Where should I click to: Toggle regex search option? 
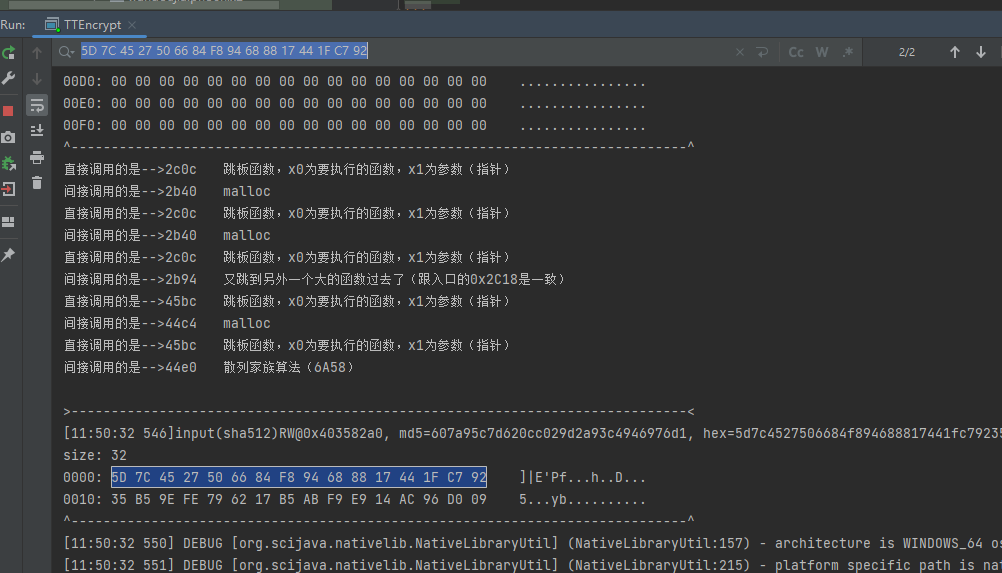(x=848, y=52)
